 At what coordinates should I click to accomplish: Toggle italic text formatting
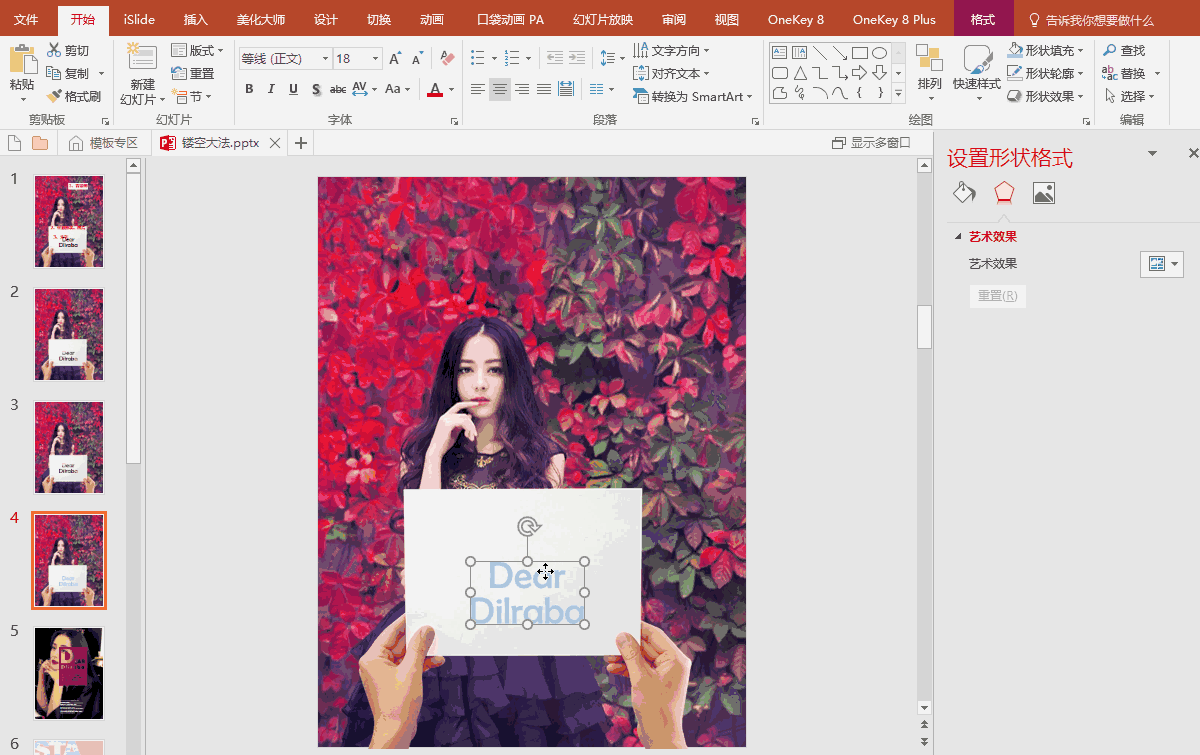[271, 89]
